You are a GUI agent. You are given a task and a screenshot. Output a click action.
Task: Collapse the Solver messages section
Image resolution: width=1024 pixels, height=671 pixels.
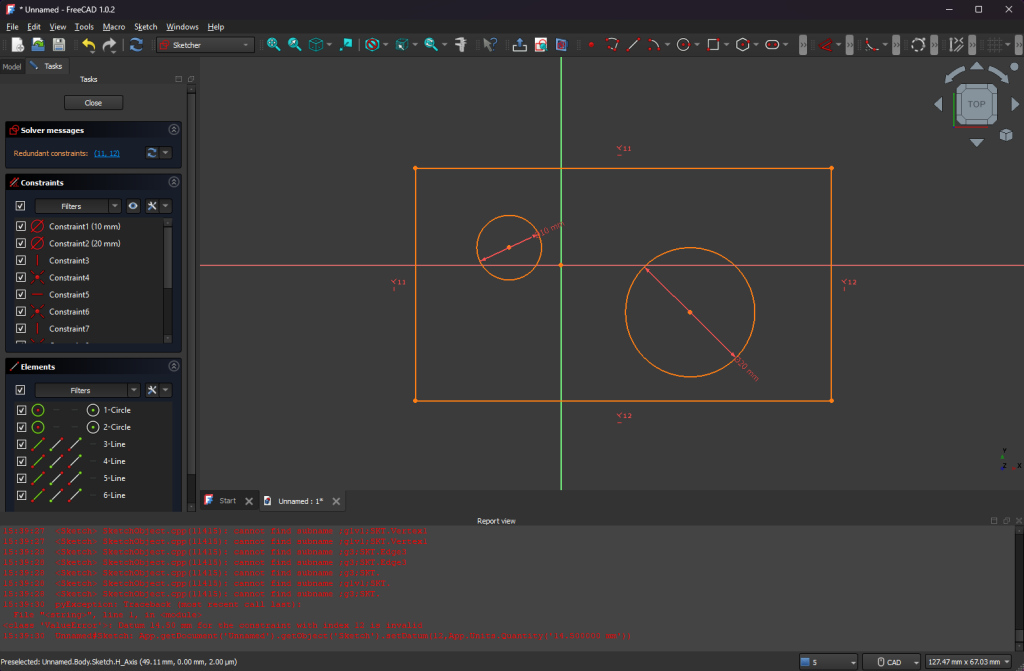[x=174, y=130]
